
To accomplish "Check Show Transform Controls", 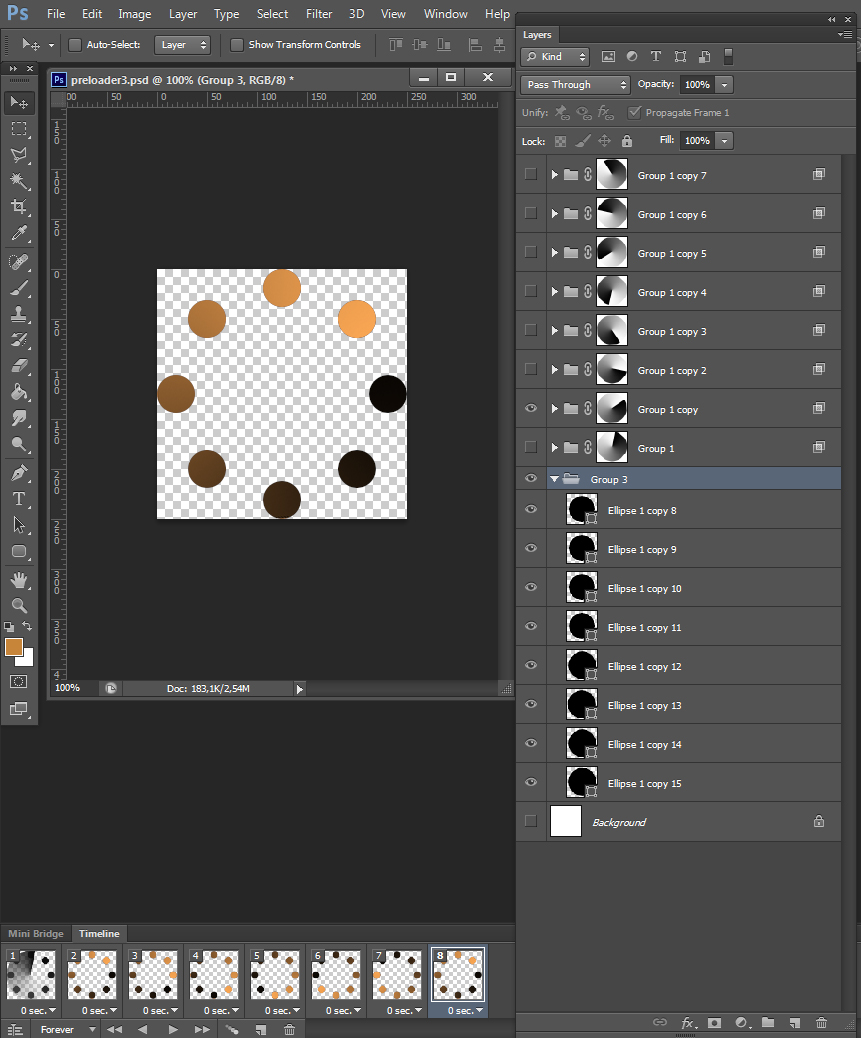I will pos(237,45).
